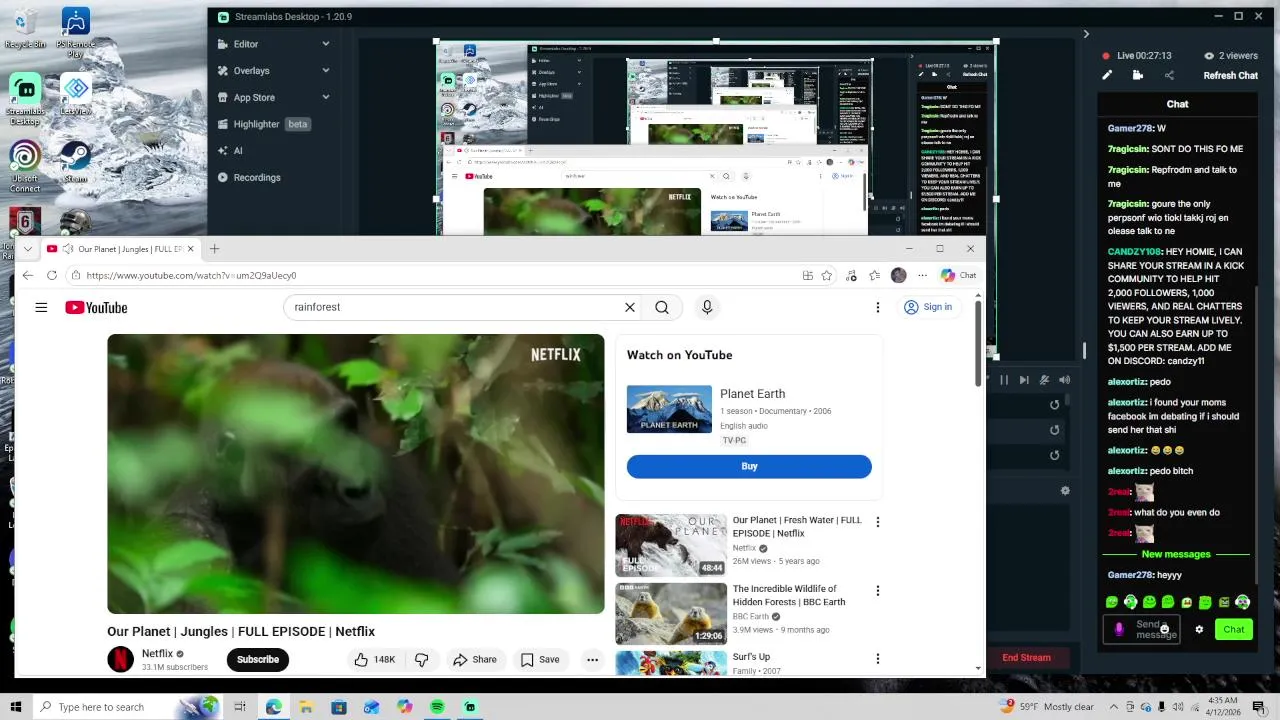Viewport: 1280px width, 720px height.
Task: Open the YouTube hamburger guide menu
Action: (41, 307)
